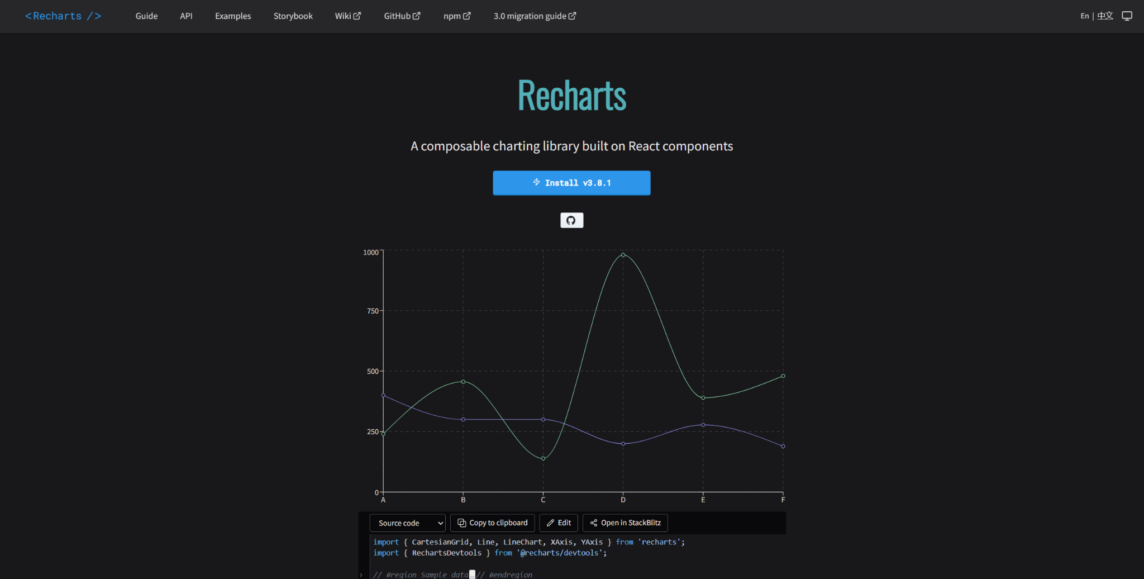Viewport: 1144px width, 579px height.
Task: Go to the Examples page
Action: click(233, 16)
